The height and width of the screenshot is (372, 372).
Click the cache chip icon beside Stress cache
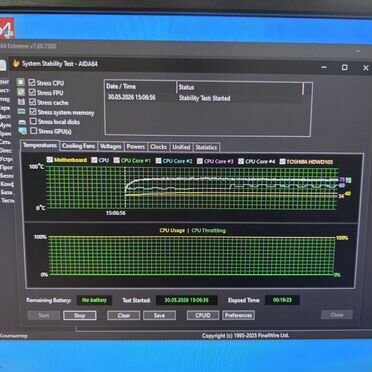(21, 102)
